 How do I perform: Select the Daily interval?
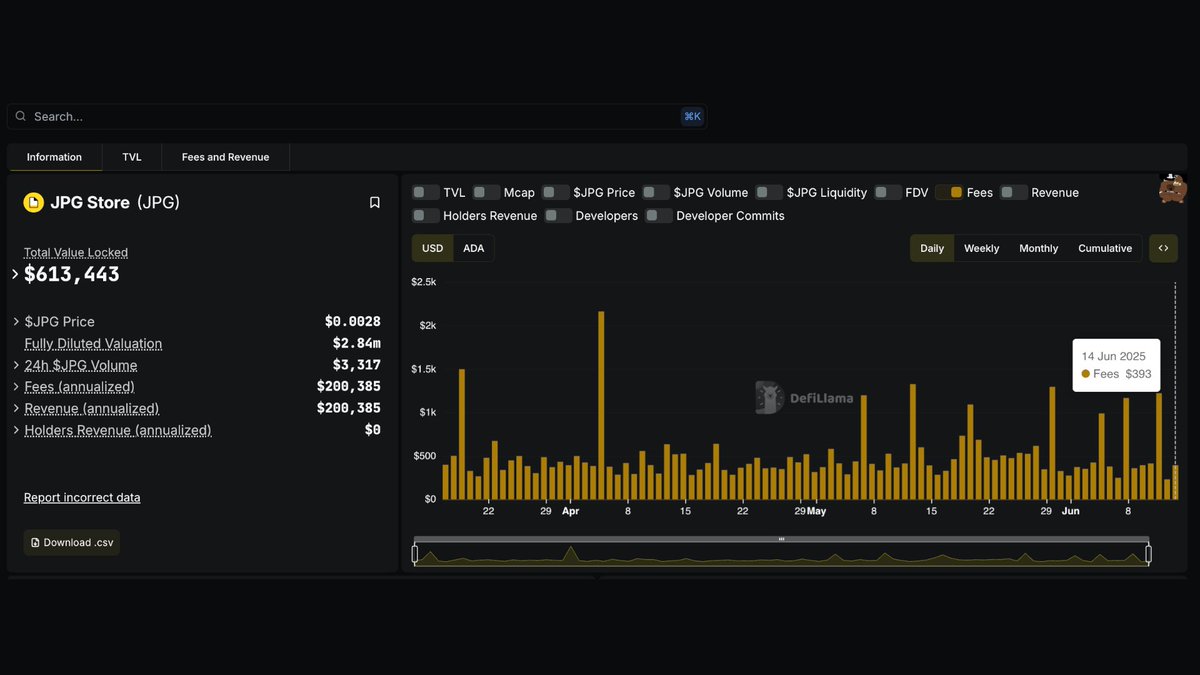coord(932,248)
